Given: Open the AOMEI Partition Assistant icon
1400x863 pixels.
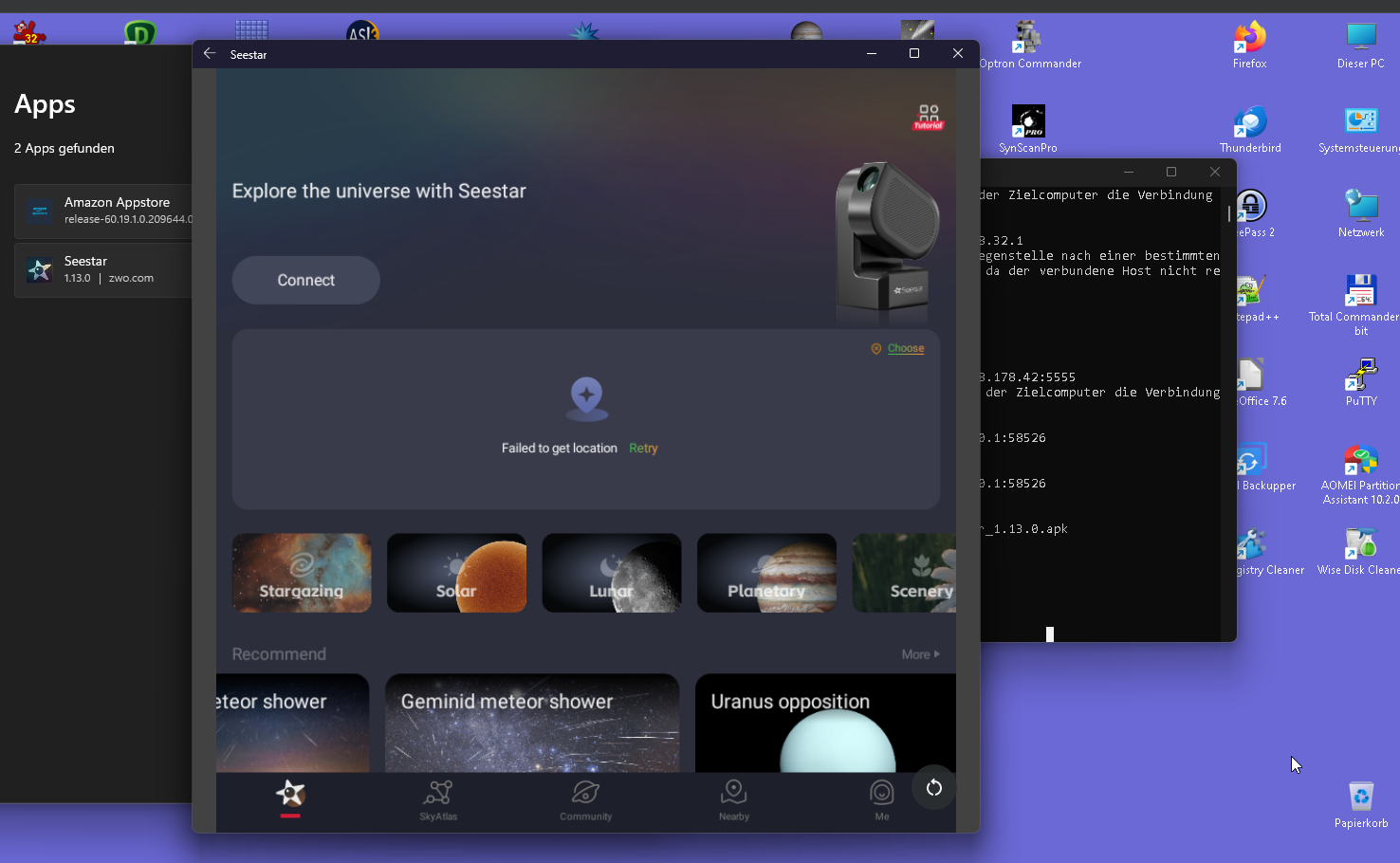Looking at the screenshot, I should click(x=1361, y=475).
